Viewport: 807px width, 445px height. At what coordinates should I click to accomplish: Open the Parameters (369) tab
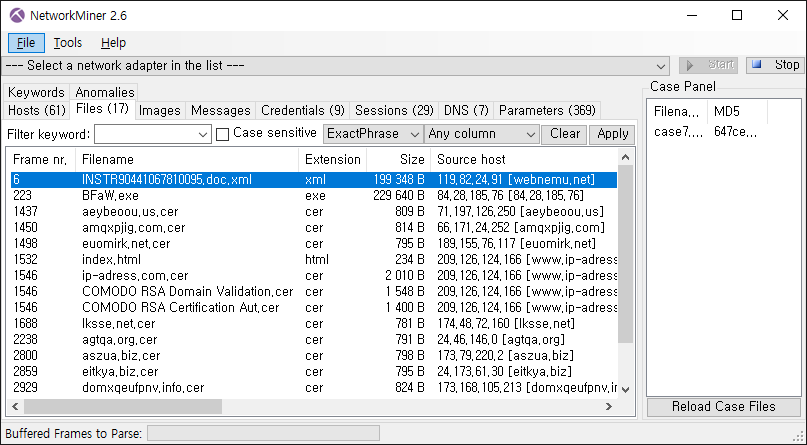547,110
